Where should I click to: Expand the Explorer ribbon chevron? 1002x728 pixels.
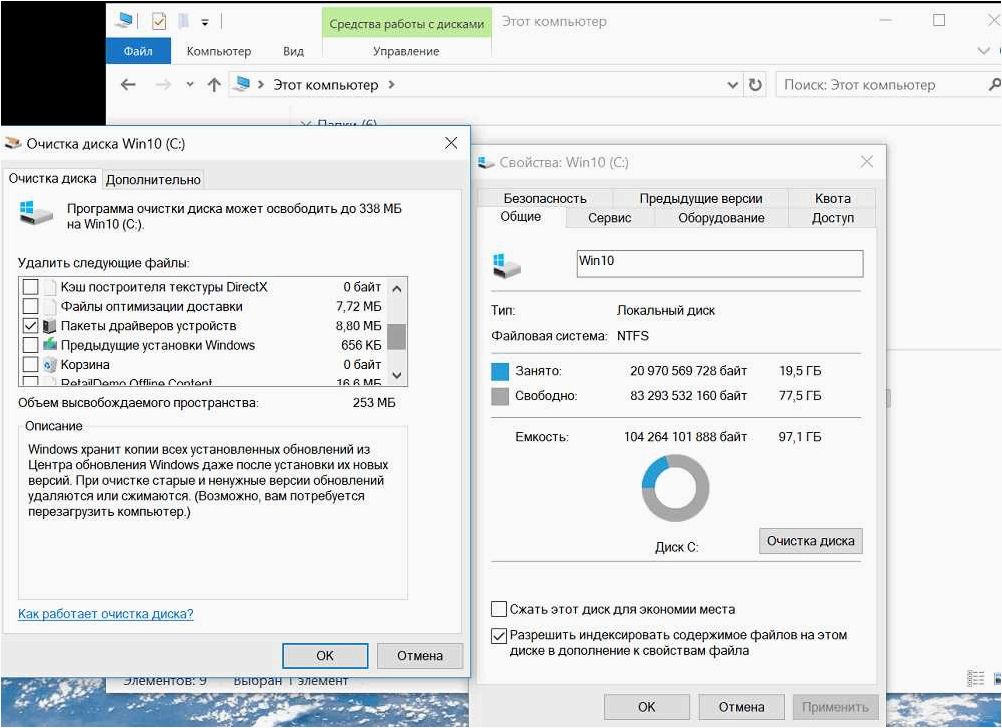point(983,50)
